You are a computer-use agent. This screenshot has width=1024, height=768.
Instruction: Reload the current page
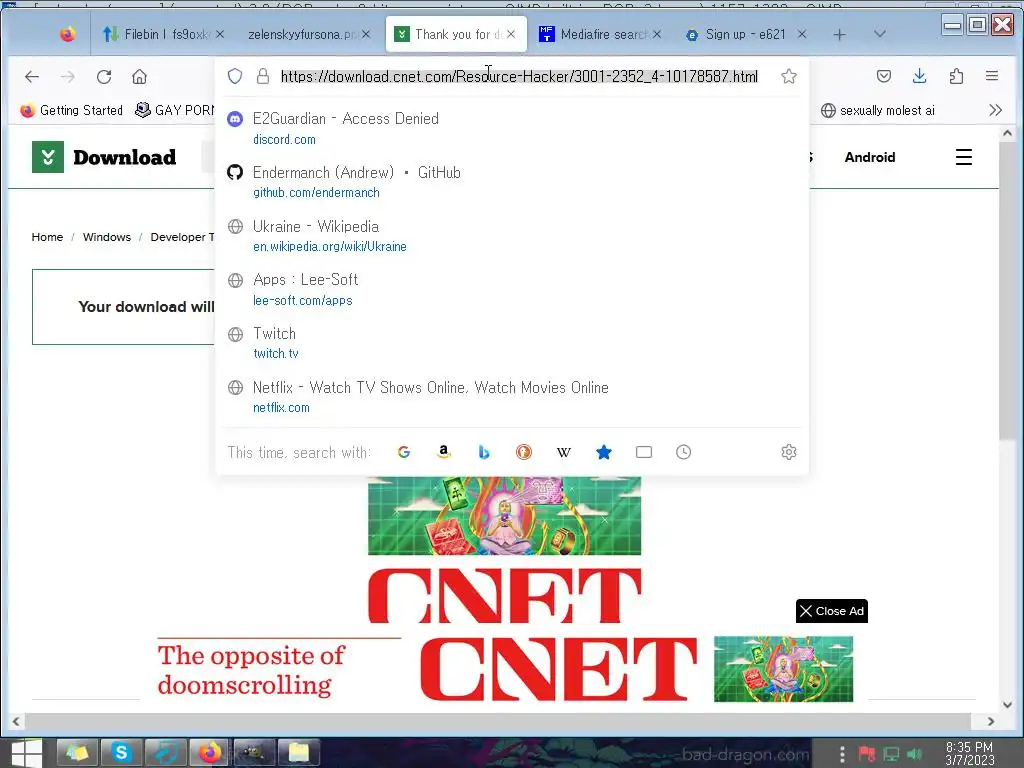(104, 77)
